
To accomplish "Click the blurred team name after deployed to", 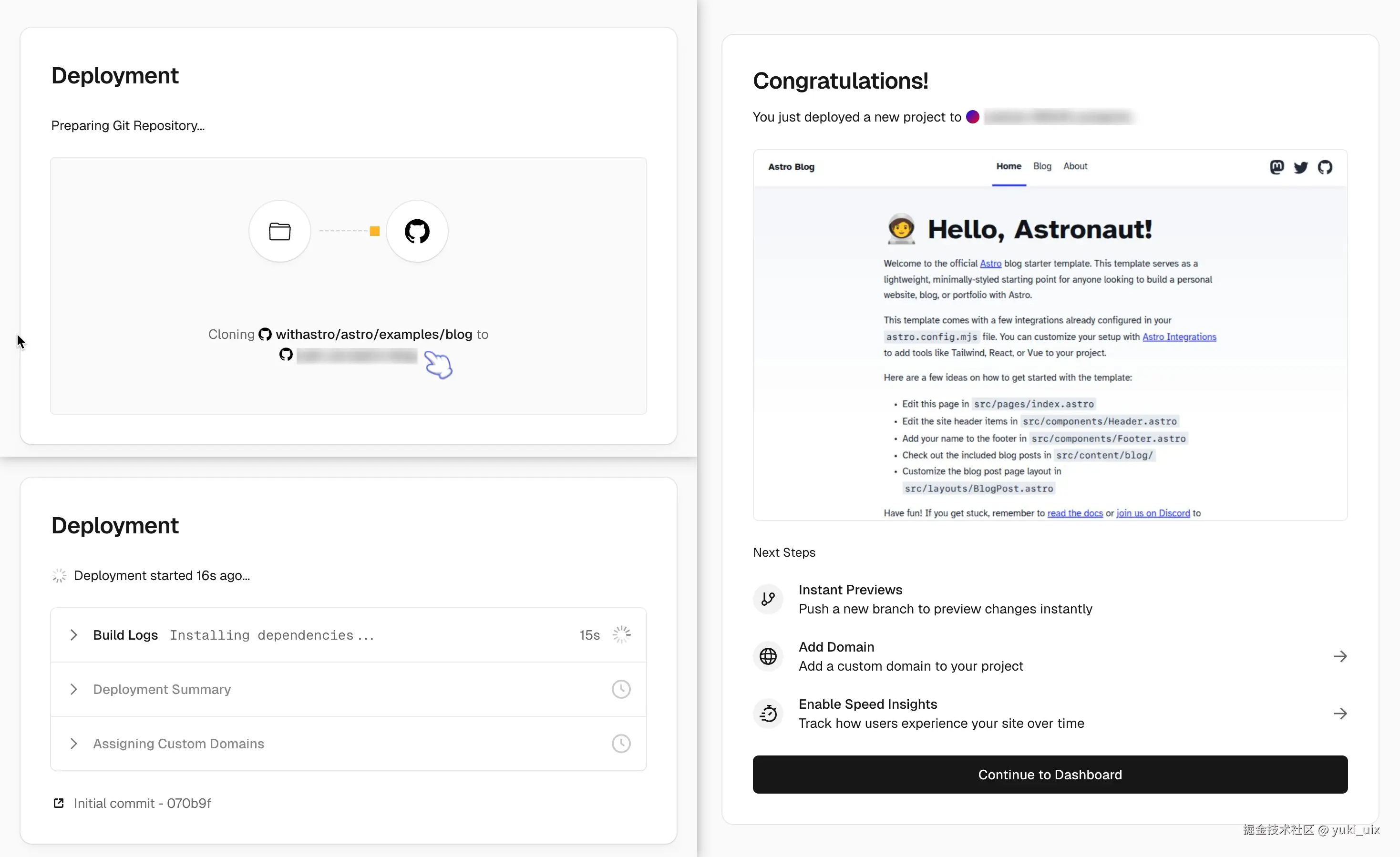I will (1058, 117).
